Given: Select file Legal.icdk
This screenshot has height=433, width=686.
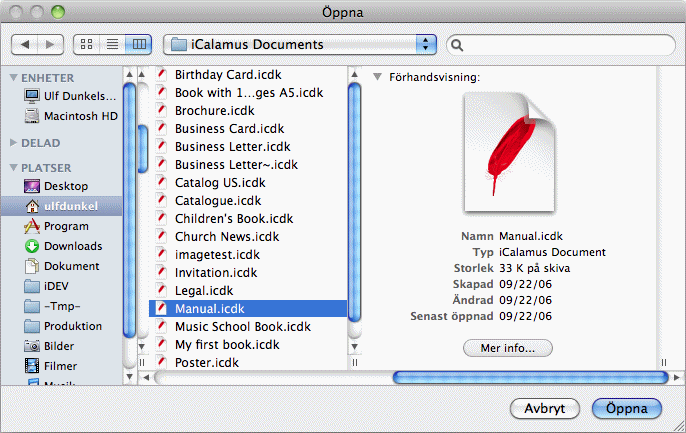Looking at the screenshot, I should coord(248,290).
